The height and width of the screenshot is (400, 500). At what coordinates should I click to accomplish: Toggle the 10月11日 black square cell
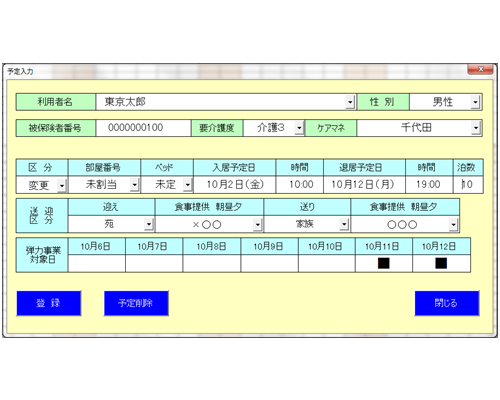point(384,263)
